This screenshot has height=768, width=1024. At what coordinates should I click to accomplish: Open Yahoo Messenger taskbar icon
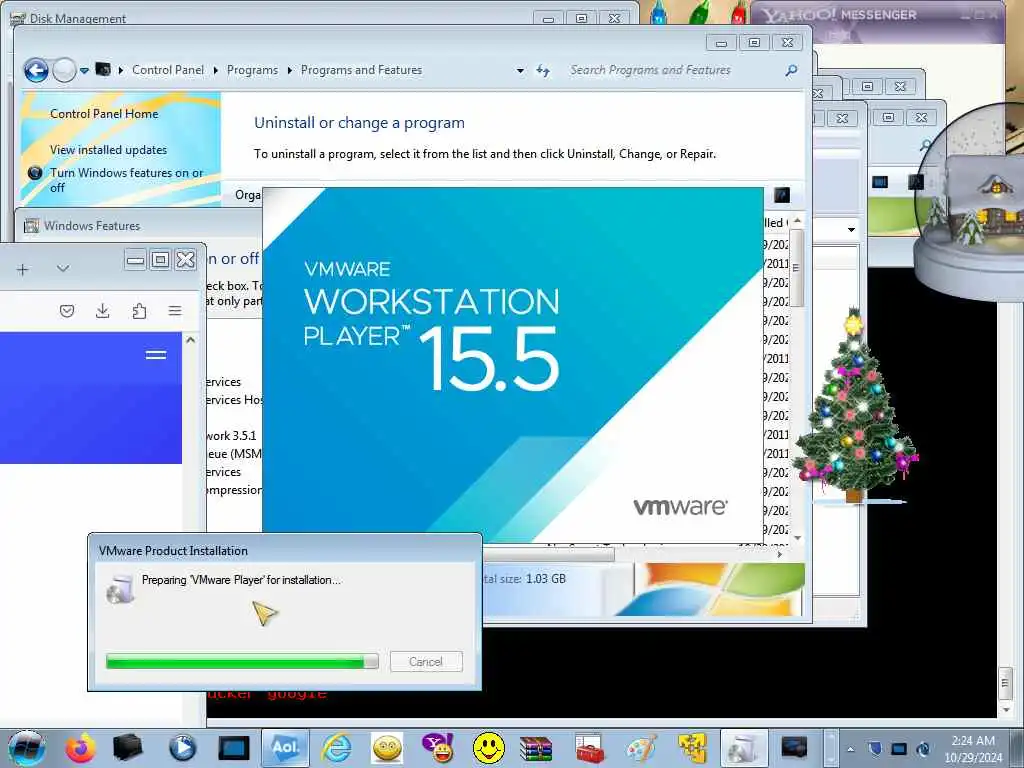point(439,748)
